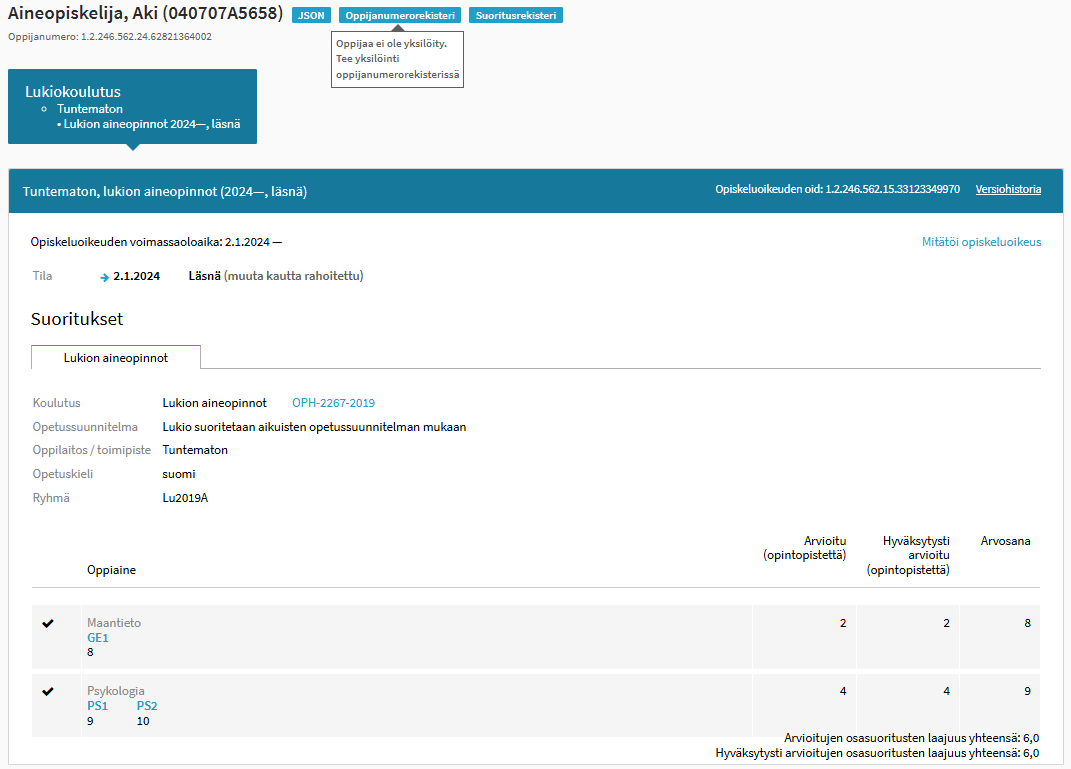Open the Oppijanumerorekisteri link button
Screen dimensions: 1071x769
(x=400, y=16)
